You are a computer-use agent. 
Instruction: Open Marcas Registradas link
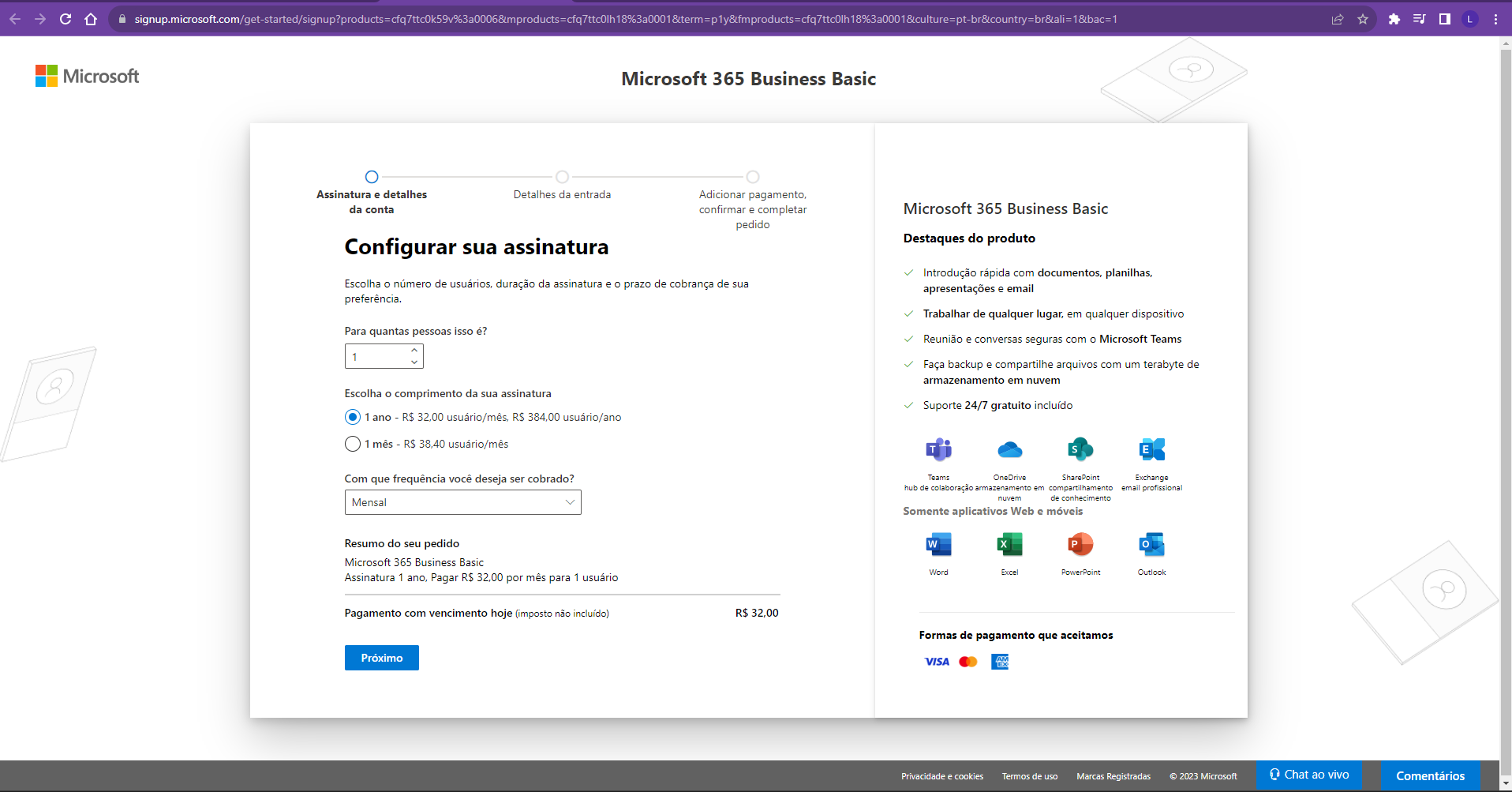point(1113,776)
